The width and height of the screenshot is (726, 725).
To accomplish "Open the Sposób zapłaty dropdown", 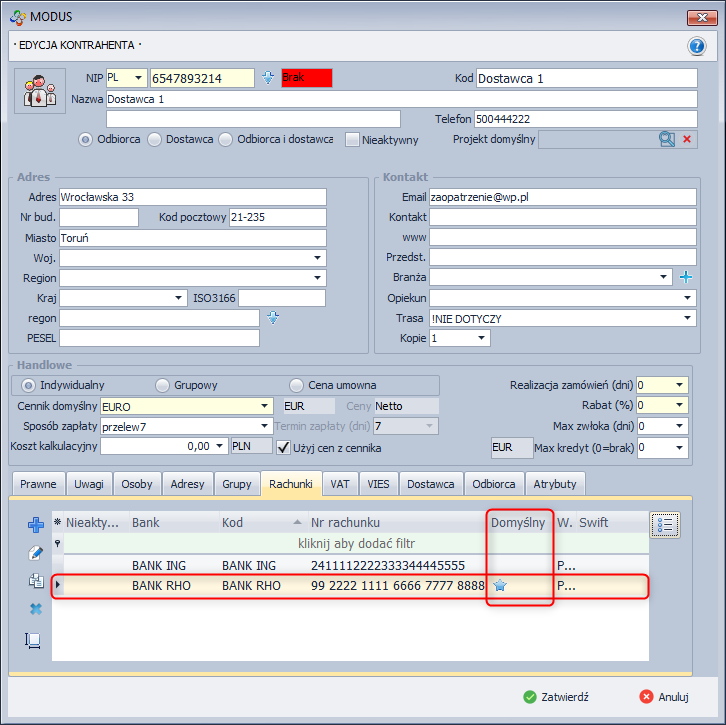I will [264, 426].
